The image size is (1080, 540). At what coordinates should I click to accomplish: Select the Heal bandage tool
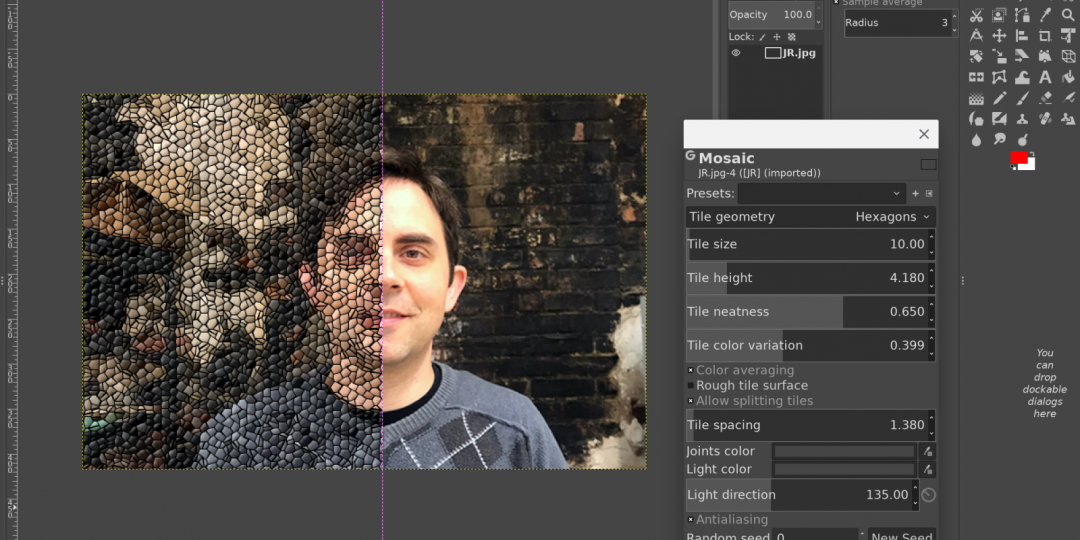pyautogui.click(x=1046, y=118)
